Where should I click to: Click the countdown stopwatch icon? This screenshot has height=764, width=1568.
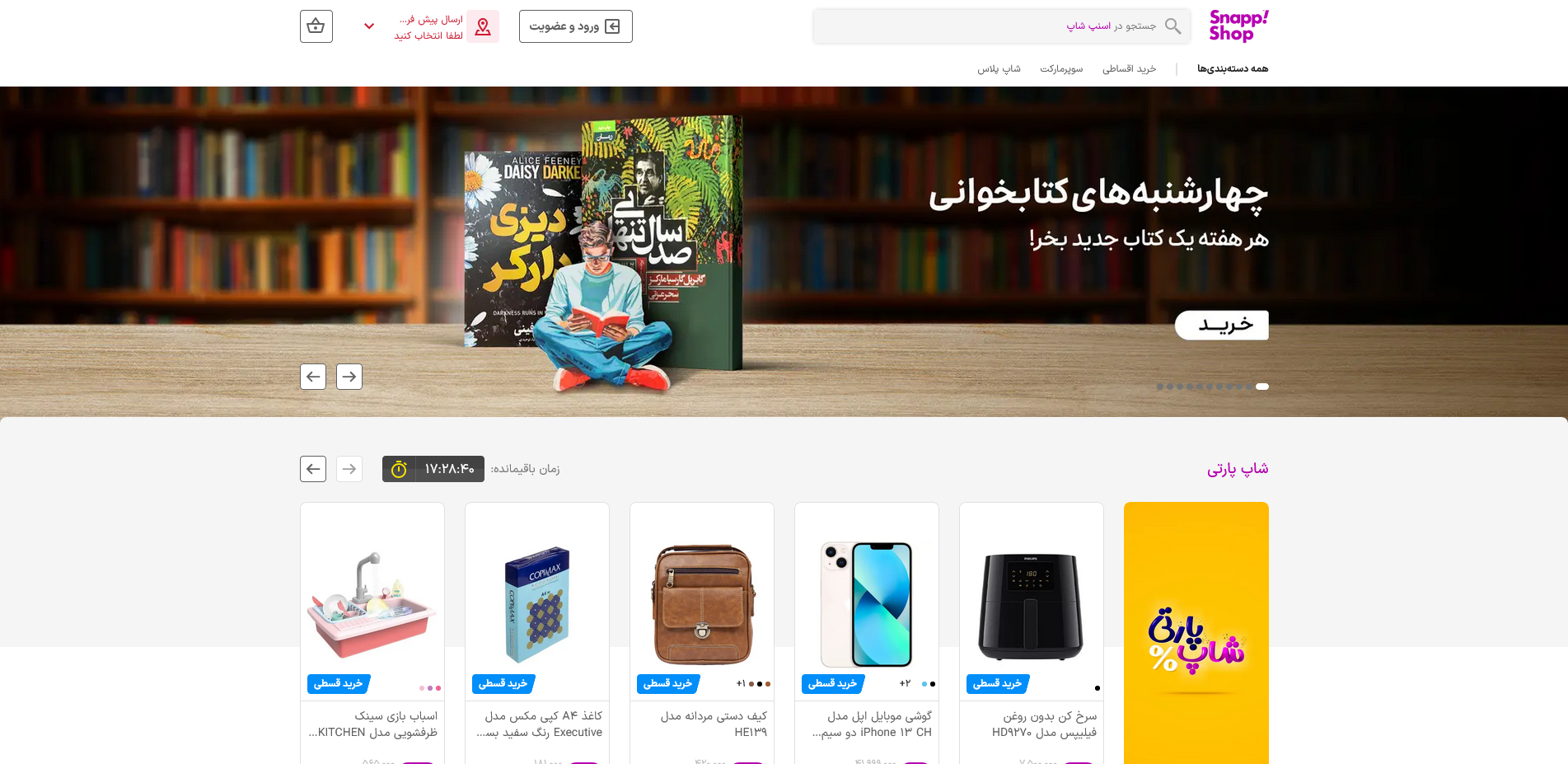(x=399, y=469)
